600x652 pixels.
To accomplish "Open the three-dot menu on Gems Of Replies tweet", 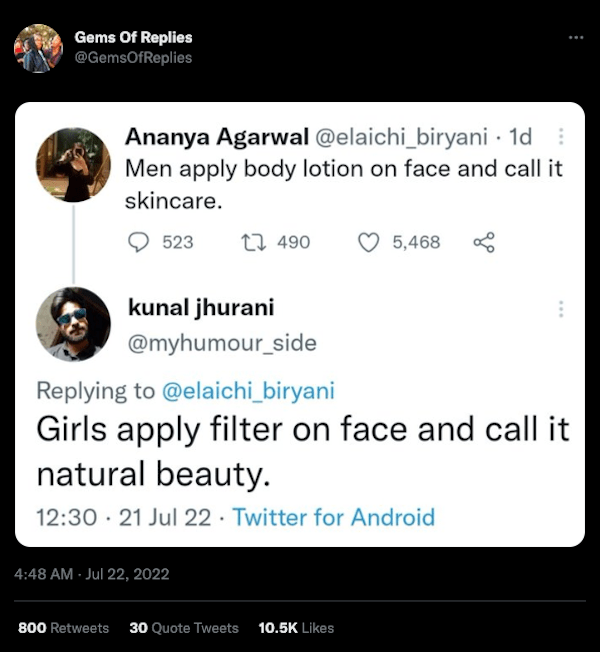I will click(x=575, y=38).
